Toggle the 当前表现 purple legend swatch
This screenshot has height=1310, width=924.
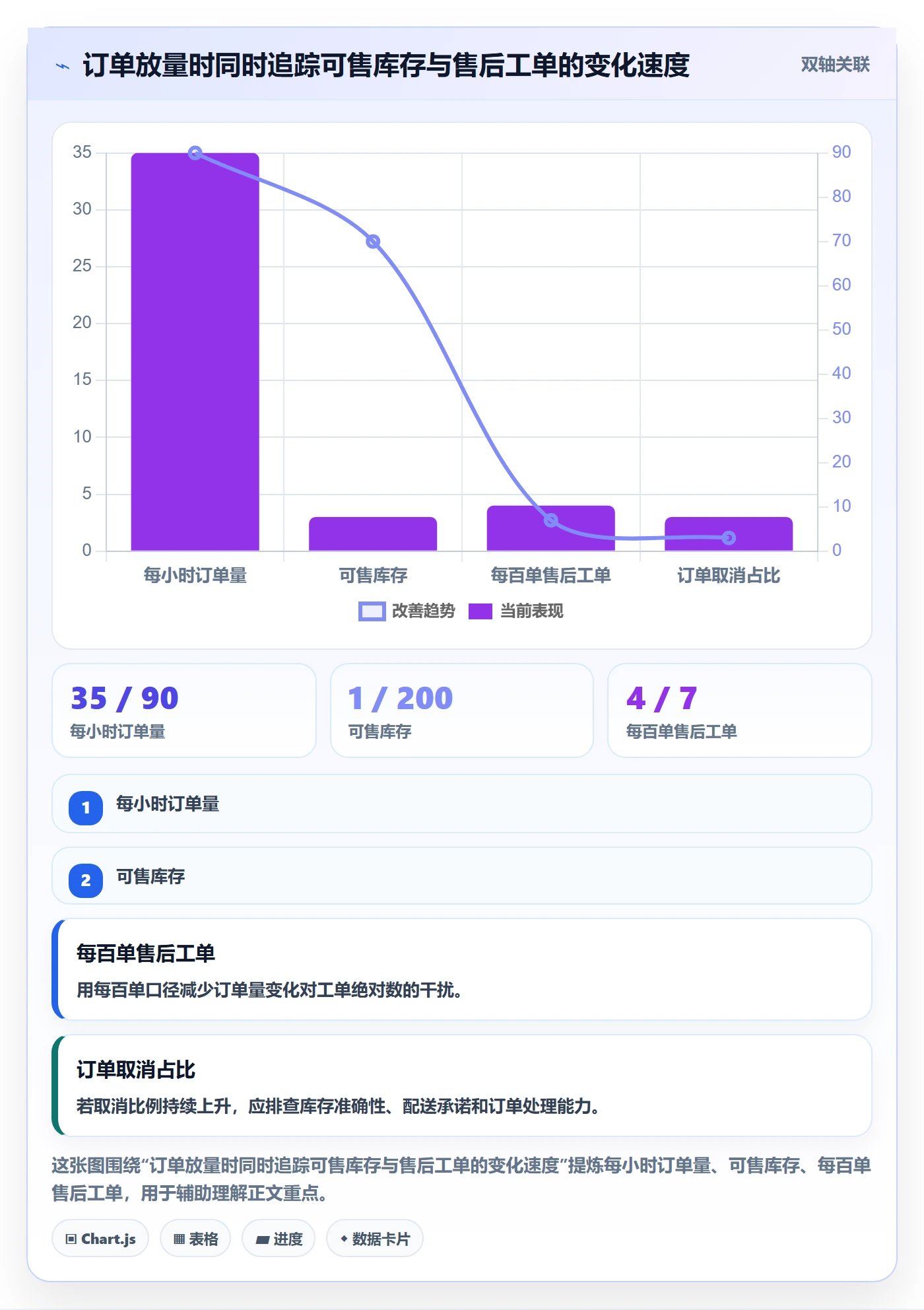click(480, 611)
